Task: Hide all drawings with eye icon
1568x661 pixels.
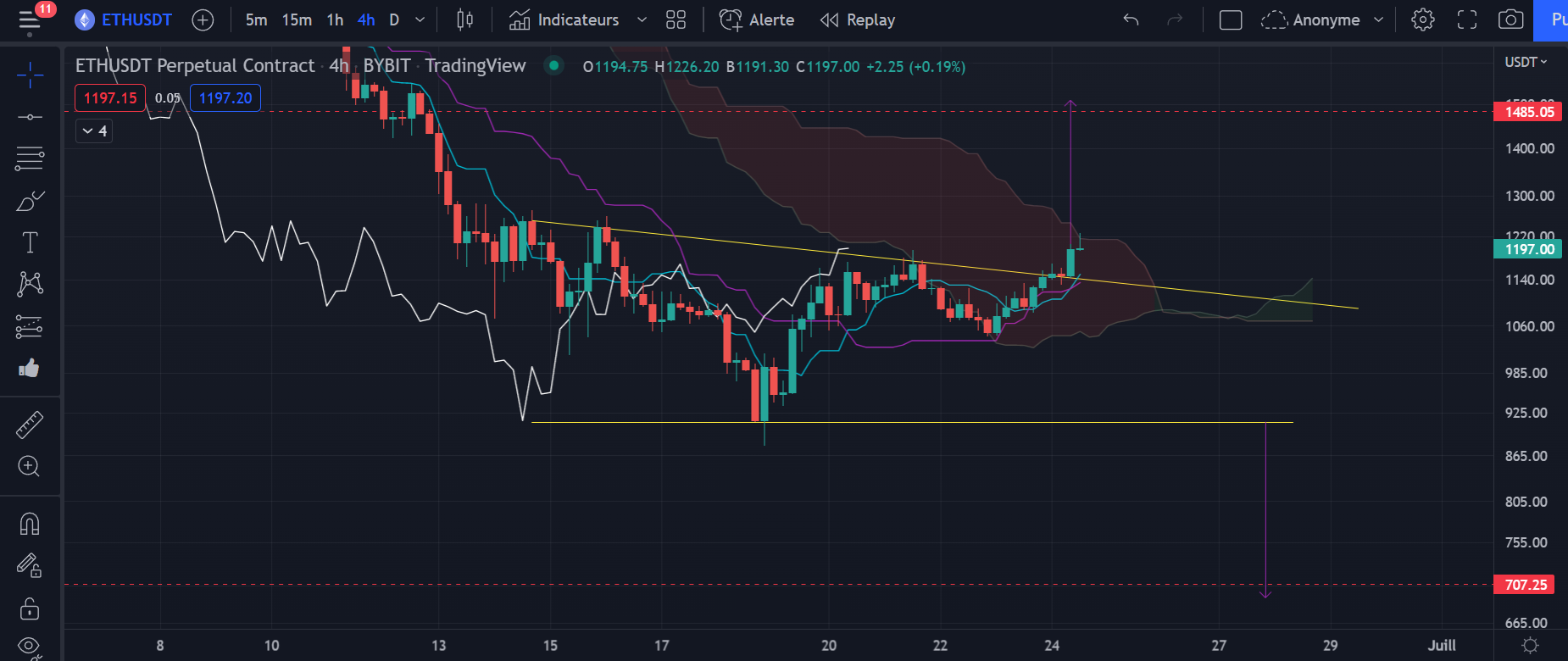Action: pos(30,647)
